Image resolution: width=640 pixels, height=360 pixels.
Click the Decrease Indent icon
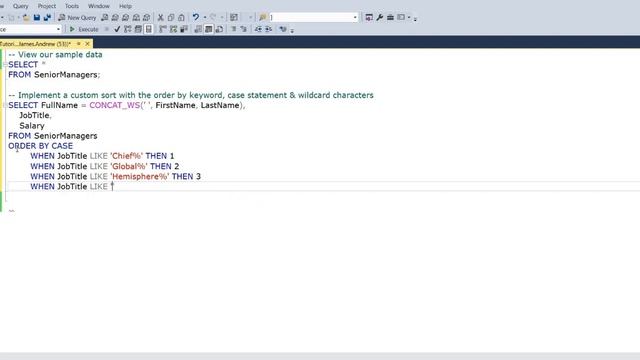(x=258, y=29)
